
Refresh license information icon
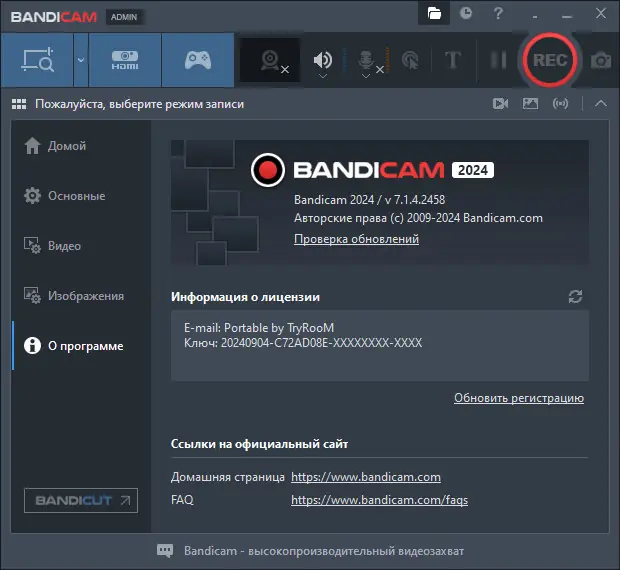tap(575, 296)
